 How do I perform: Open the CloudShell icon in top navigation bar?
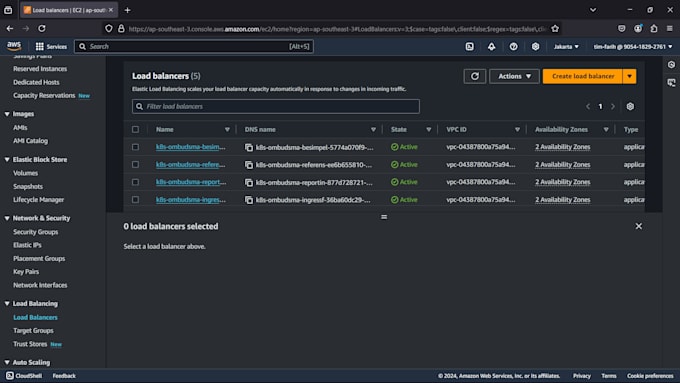(x=470, y=46)
